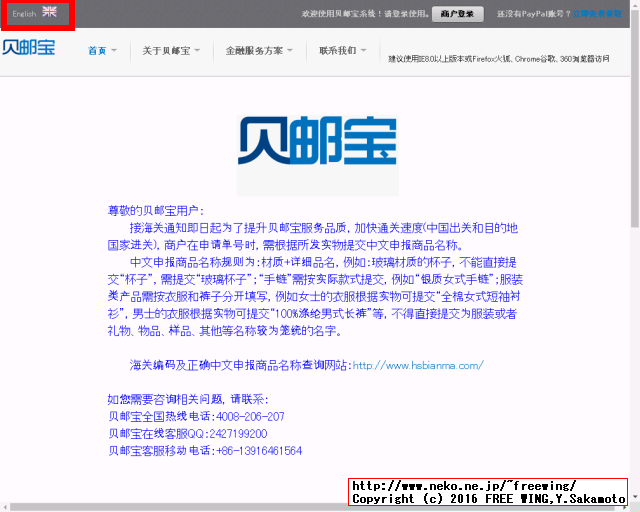Click the scroll-left arrow at bottom
640x512 pixels.
[x=5, y=507]
